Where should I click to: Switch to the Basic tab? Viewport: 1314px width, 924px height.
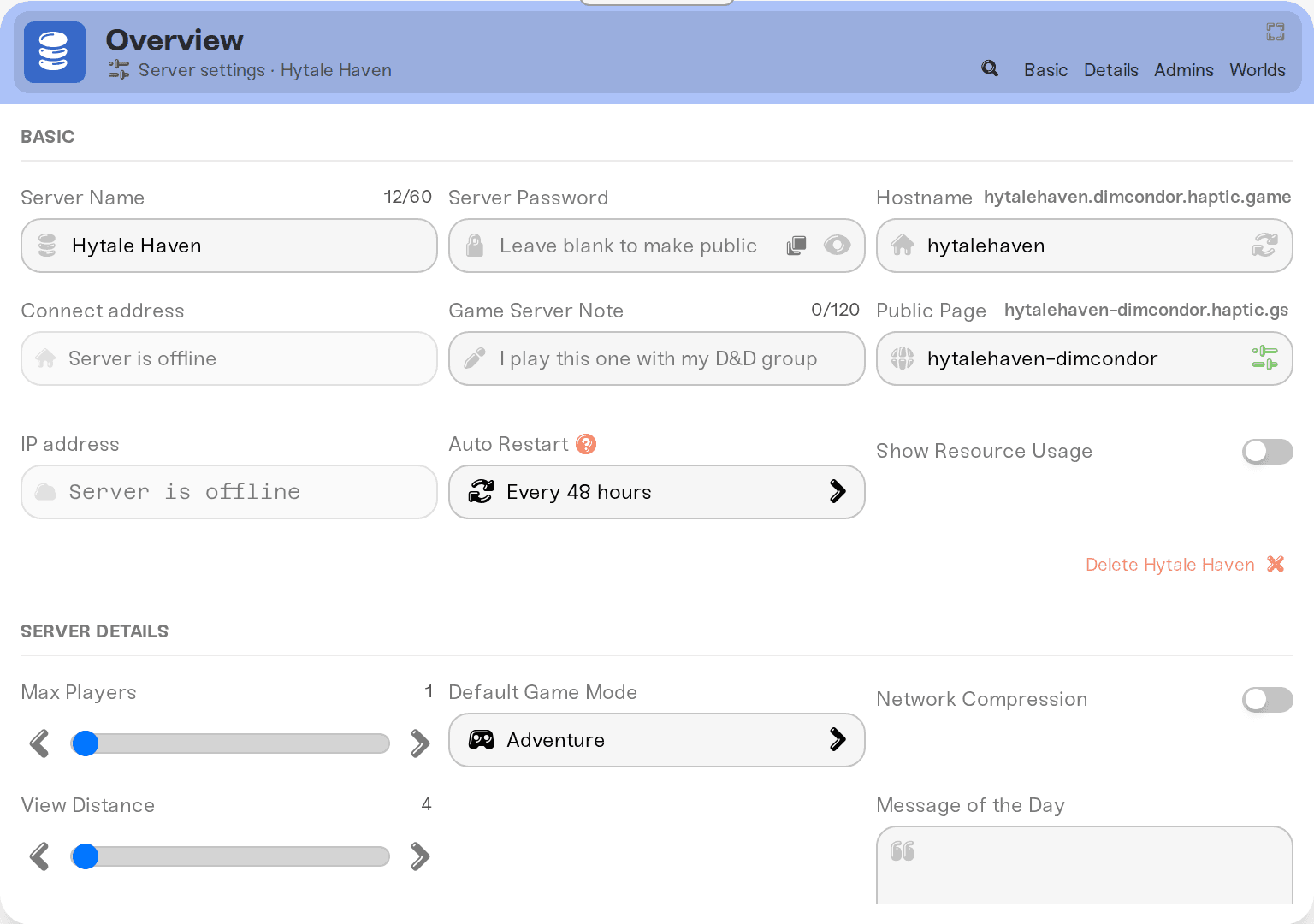(x=1045, y=70)
